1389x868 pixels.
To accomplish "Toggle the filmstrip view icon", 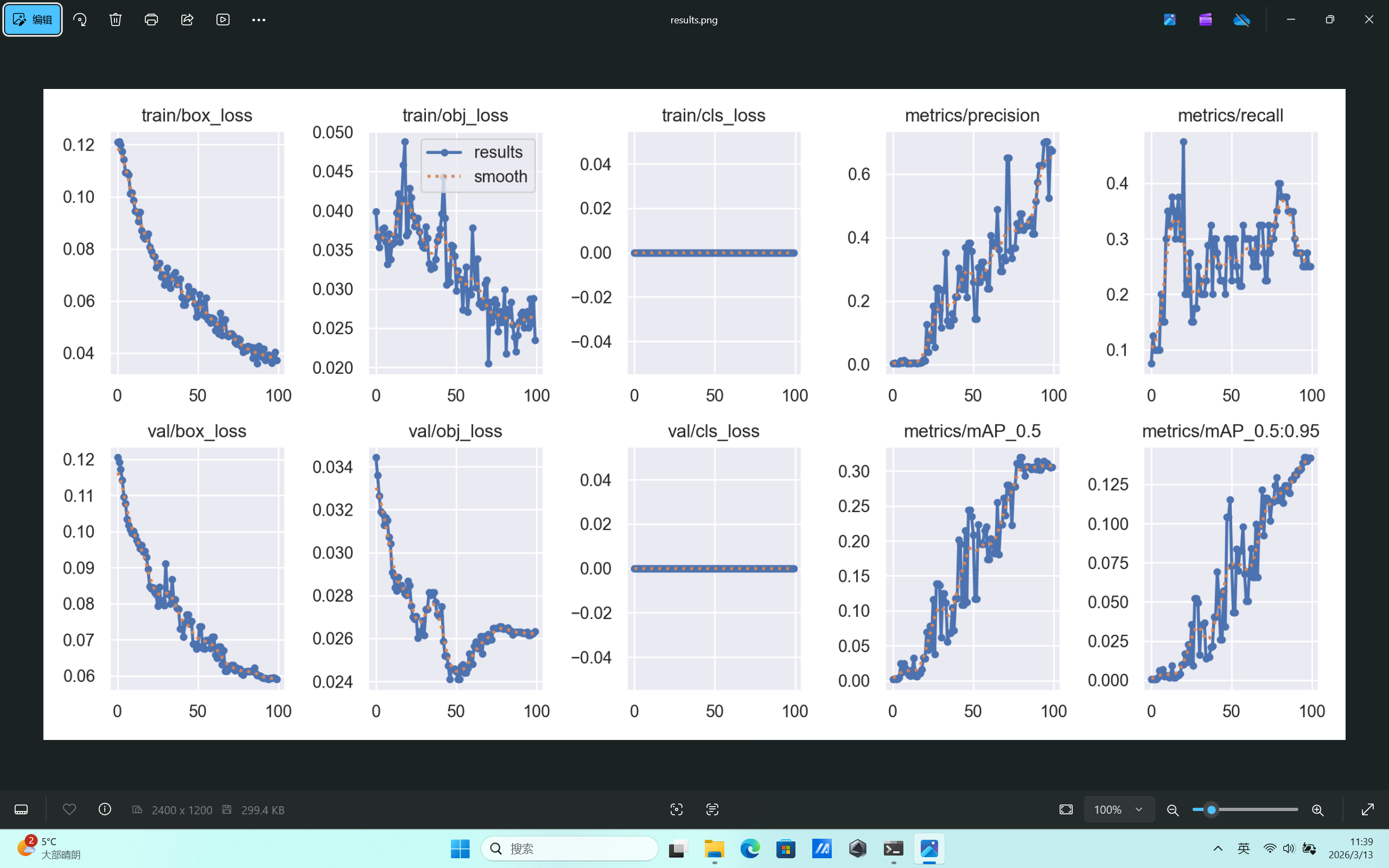I will click(x=21, y=809).
